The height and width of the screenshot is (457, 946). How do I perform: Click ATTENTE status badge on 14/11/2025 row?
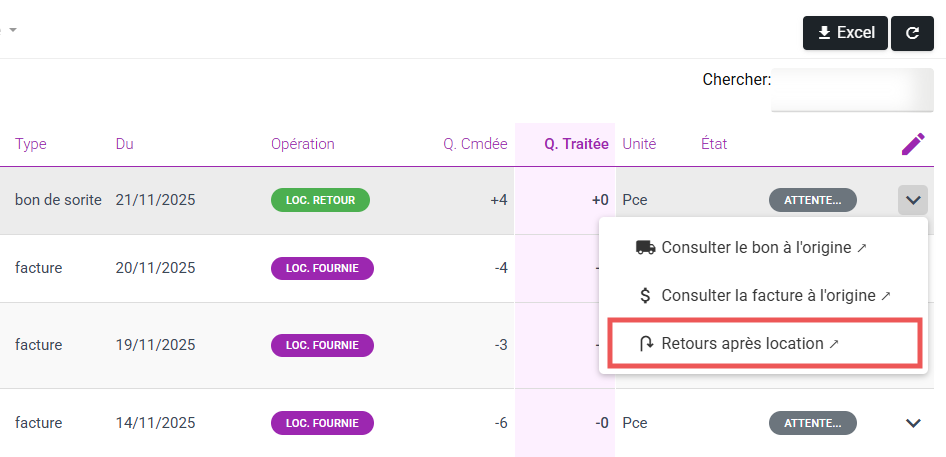pos(812,423)
